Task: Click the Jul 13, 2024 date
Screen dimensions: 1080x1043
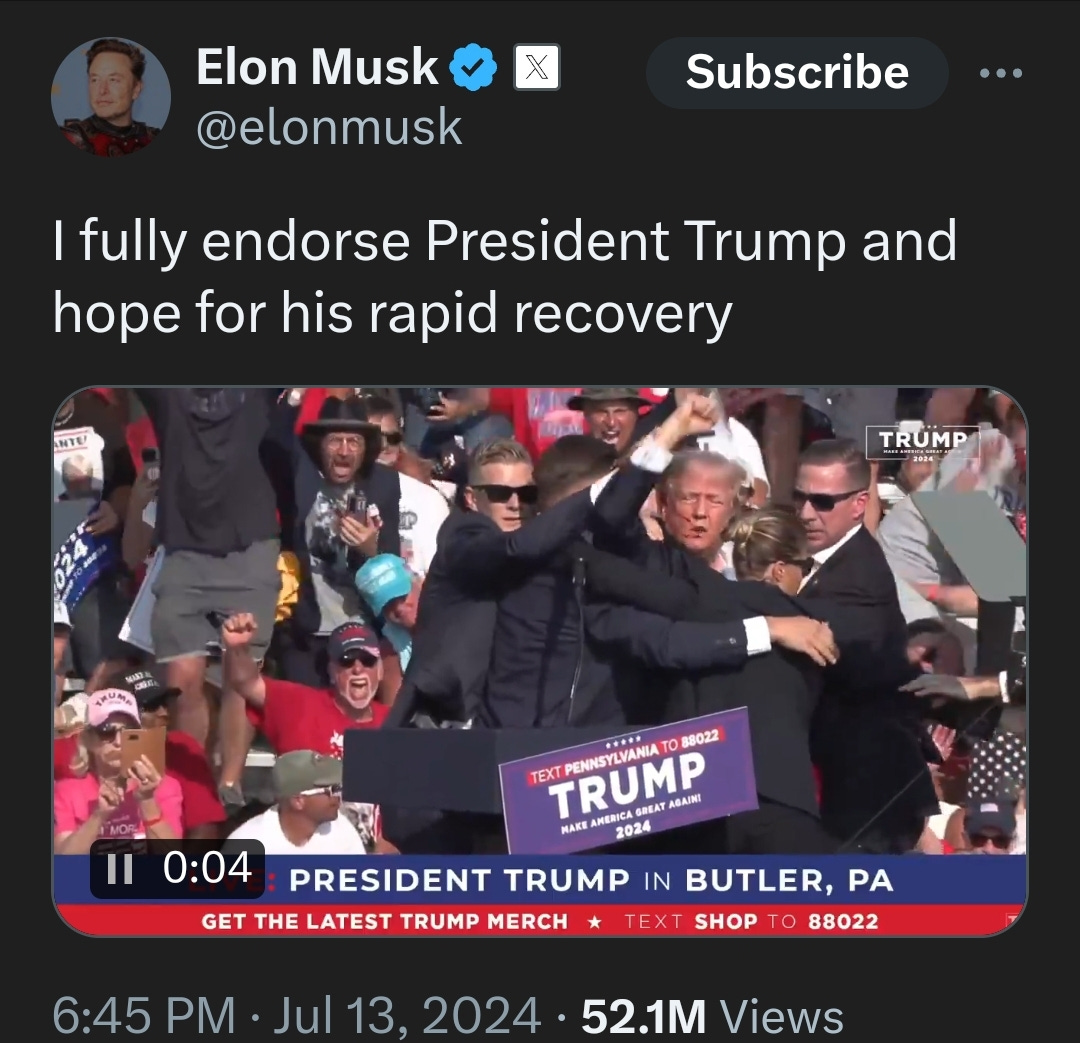Action: 407,1015
